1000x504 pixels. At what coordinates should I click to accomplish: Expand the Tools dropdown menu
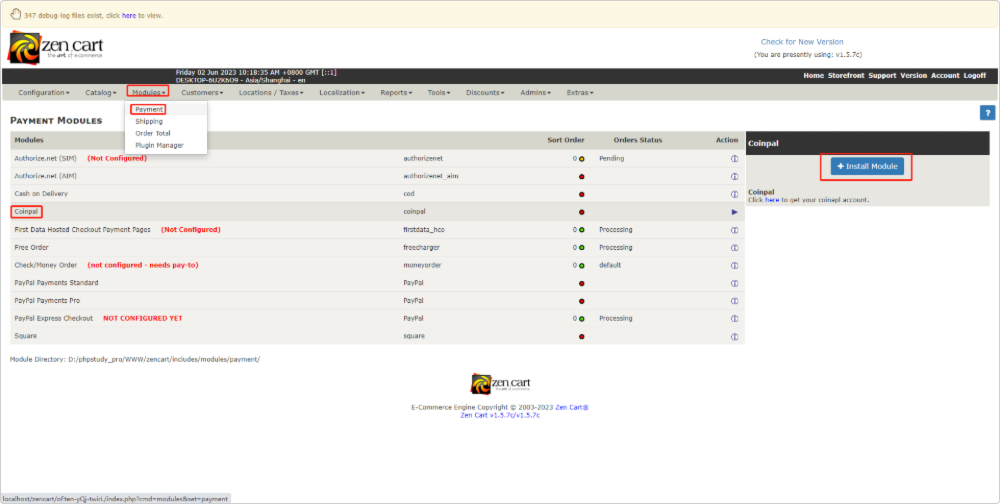pyautogui.click(x=438, y=92)
